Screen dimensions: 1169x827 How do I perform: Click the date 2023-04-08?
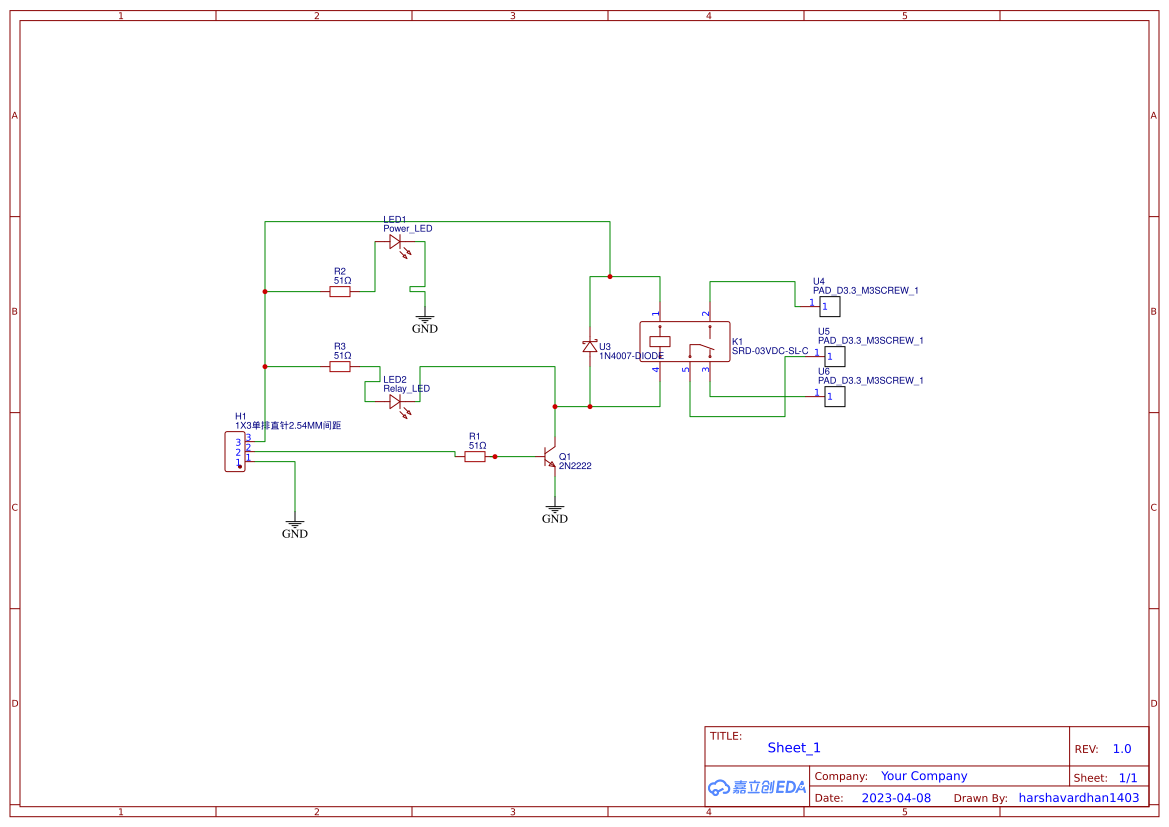(x=895, y=797)
